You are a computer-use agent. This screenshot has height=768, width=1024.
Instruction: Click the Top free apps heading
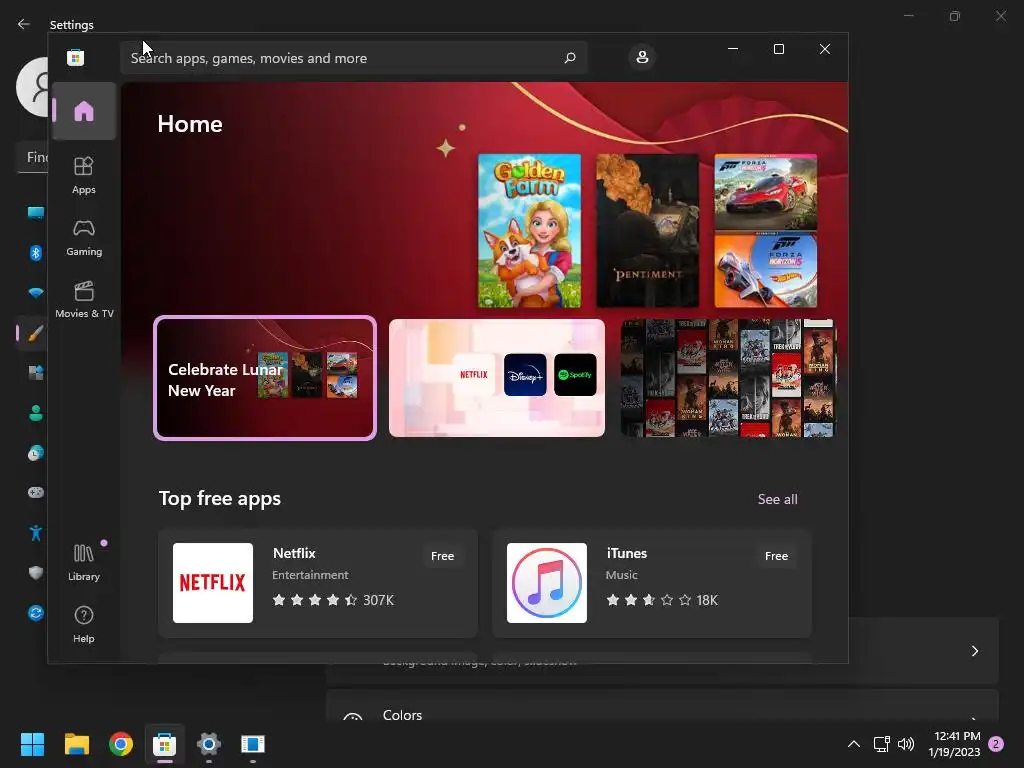219,498
